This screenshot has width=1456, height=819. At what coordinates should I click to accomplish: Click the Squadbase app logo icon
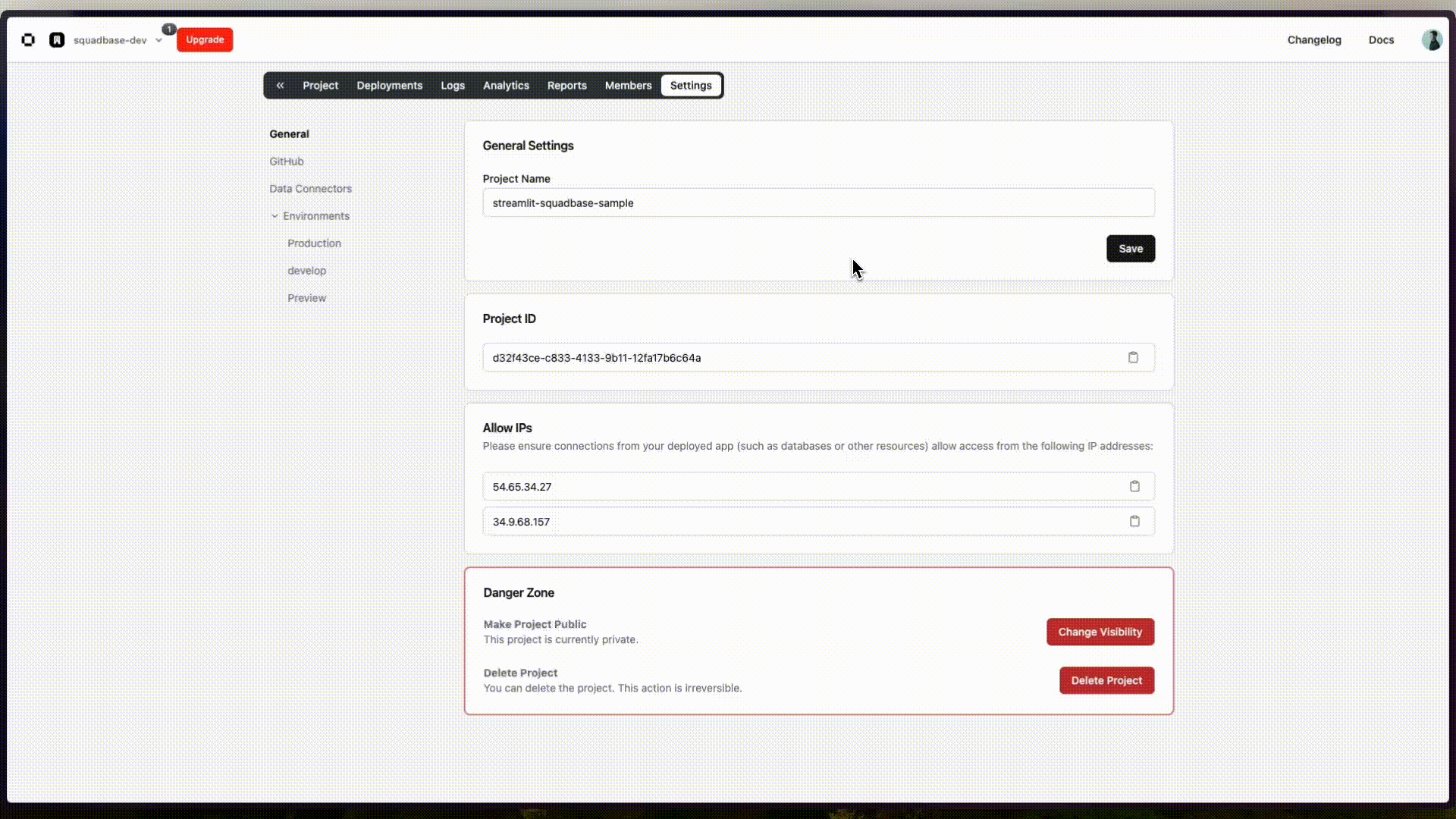[28, 39]
